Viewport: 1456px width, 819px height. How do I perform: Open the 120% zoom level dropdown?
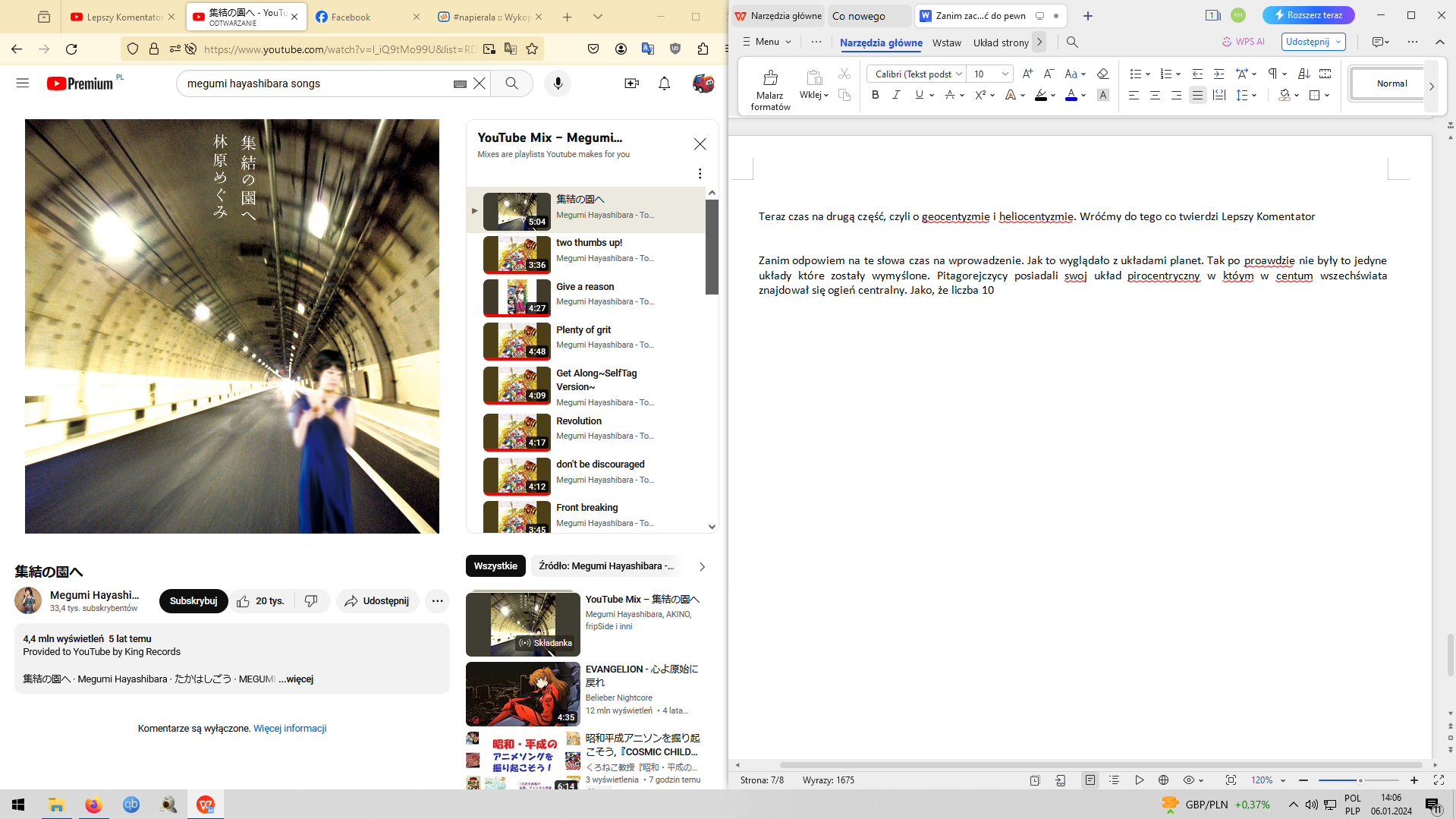pos(1268,780)
